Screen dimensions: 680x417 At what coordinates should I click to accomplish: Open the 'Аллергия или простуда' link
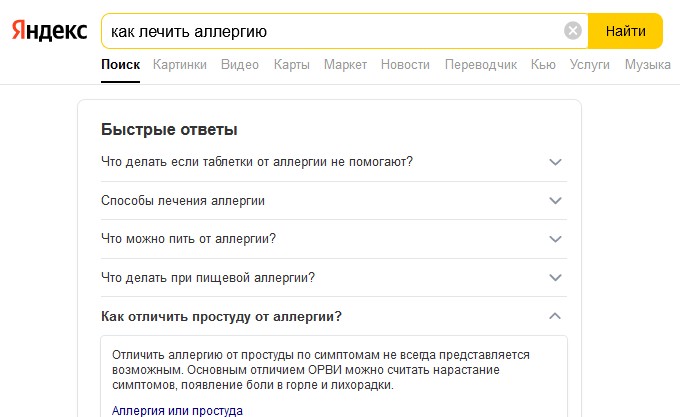[177, 410]
